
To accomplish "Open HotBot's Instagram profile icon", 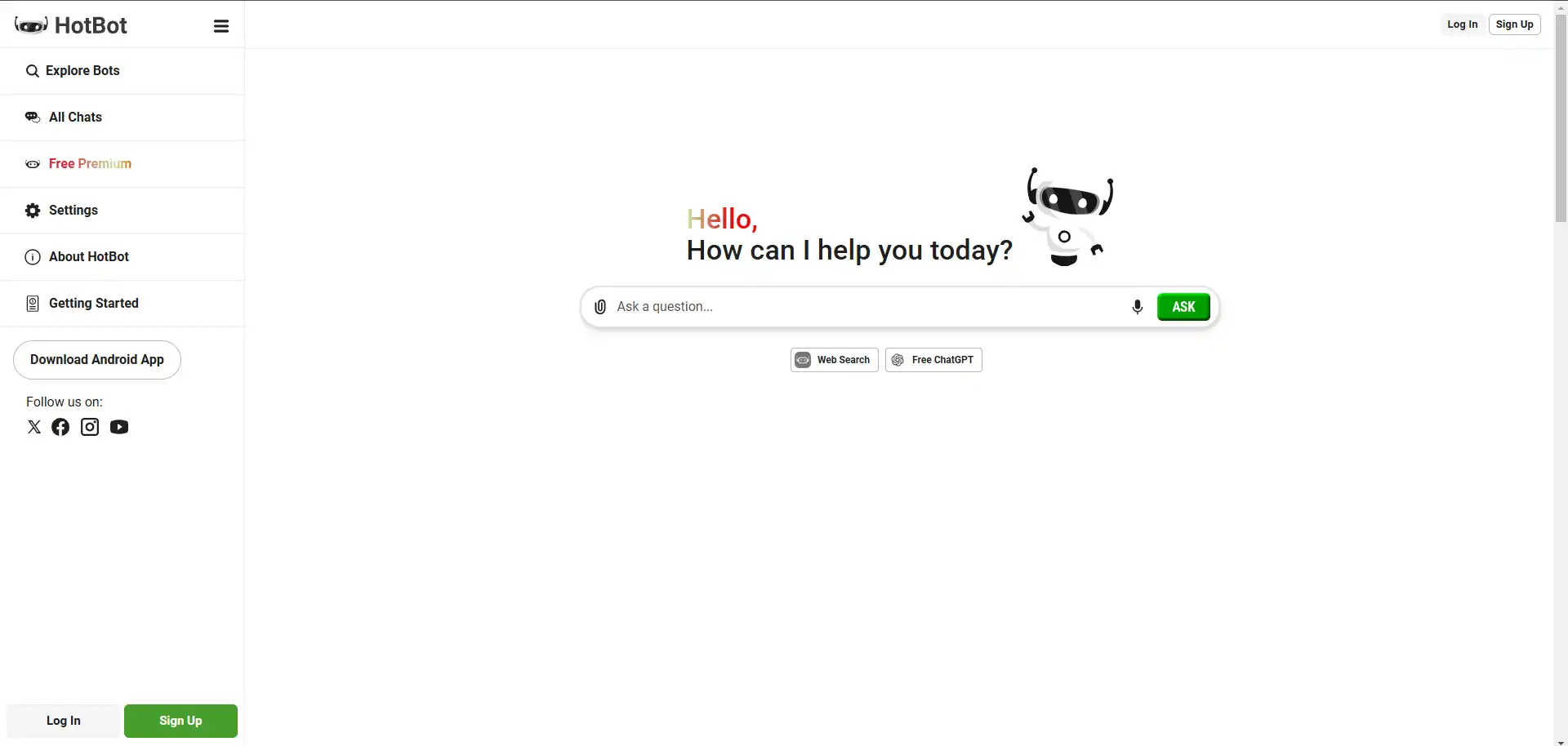I will 90,427.
